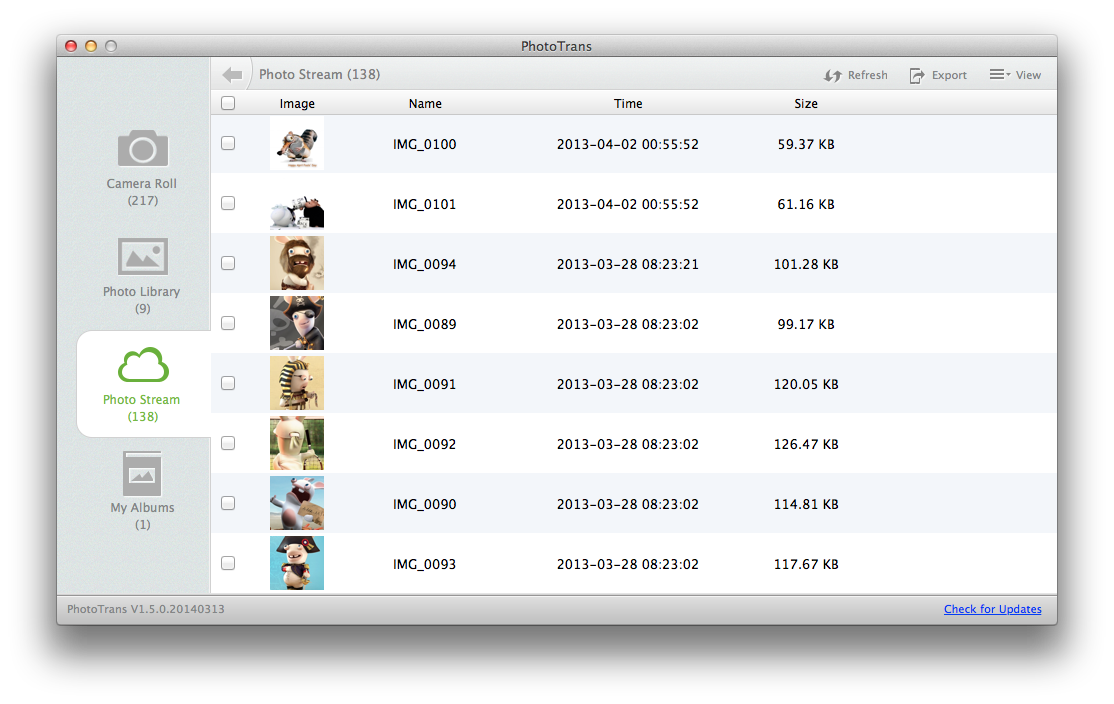Click the size value 59.37 KB
The image size is (1114, 704).
pos(806,144)
